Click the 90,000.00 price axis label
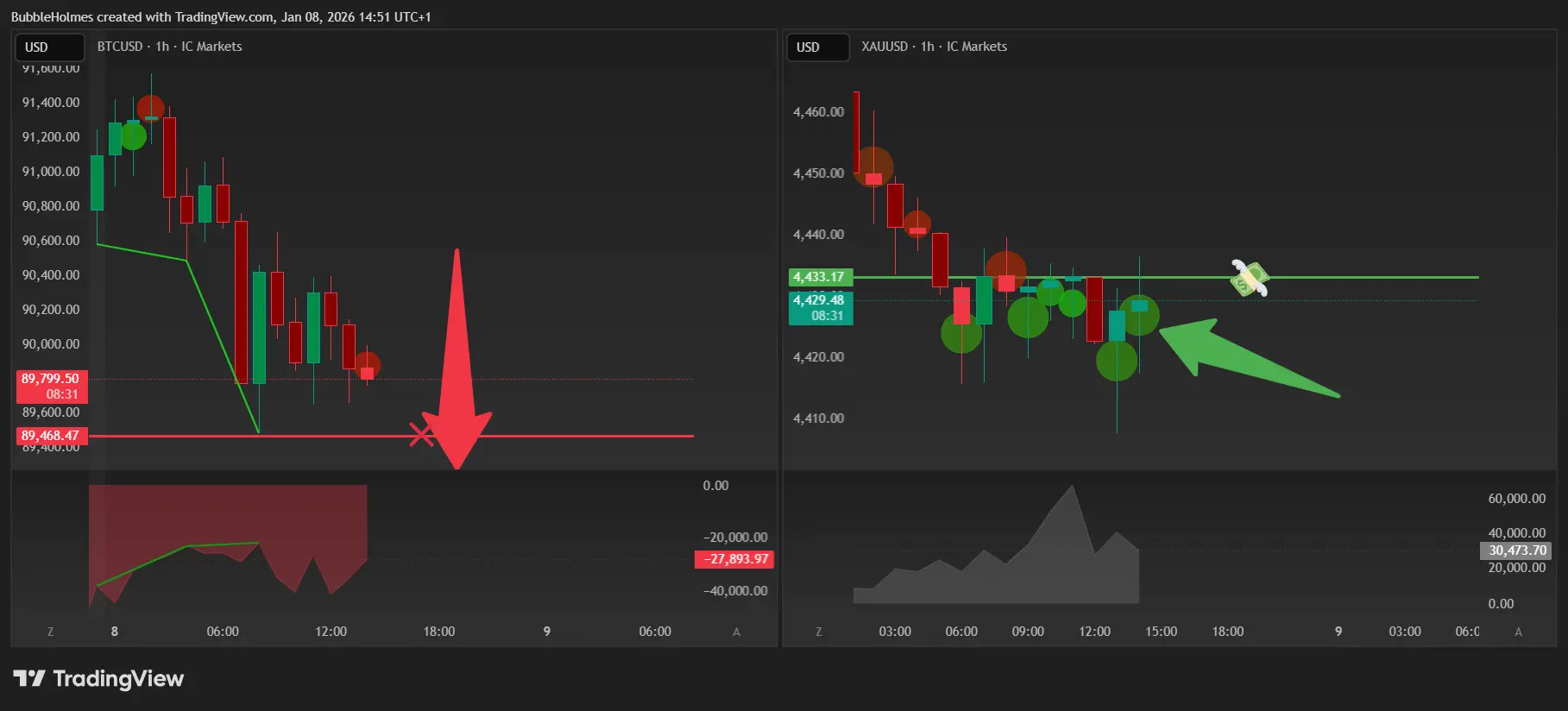Viewport: 1568px width, 711px height. click(51, 344)
